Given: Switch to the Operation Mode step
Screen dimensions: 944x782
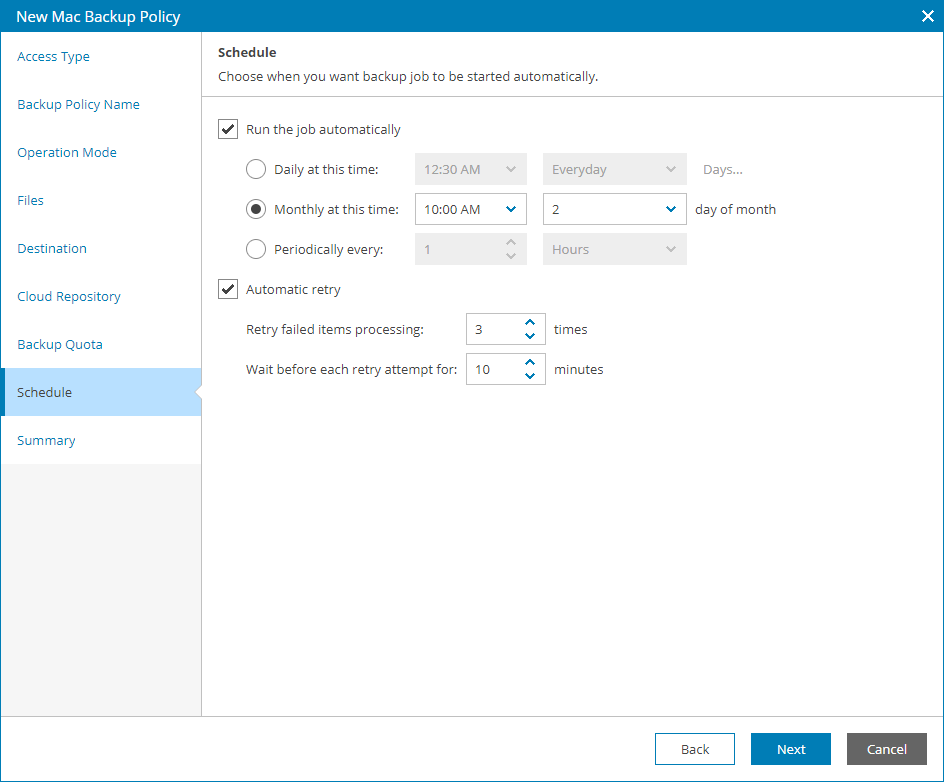Looking at the screenshot, I should click(x=67, y=152).
